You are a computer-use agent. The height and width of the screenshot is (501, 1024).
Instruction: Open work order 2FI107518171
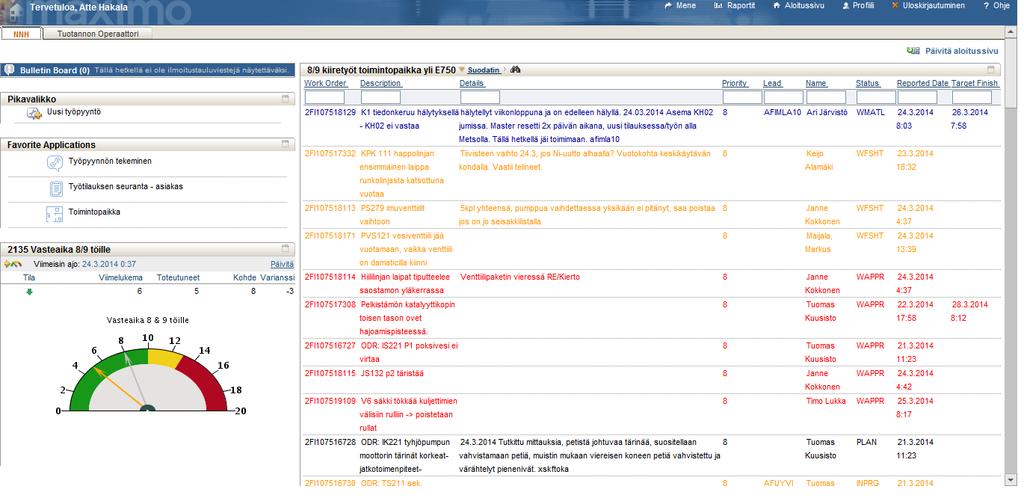(x=330, y=235)
